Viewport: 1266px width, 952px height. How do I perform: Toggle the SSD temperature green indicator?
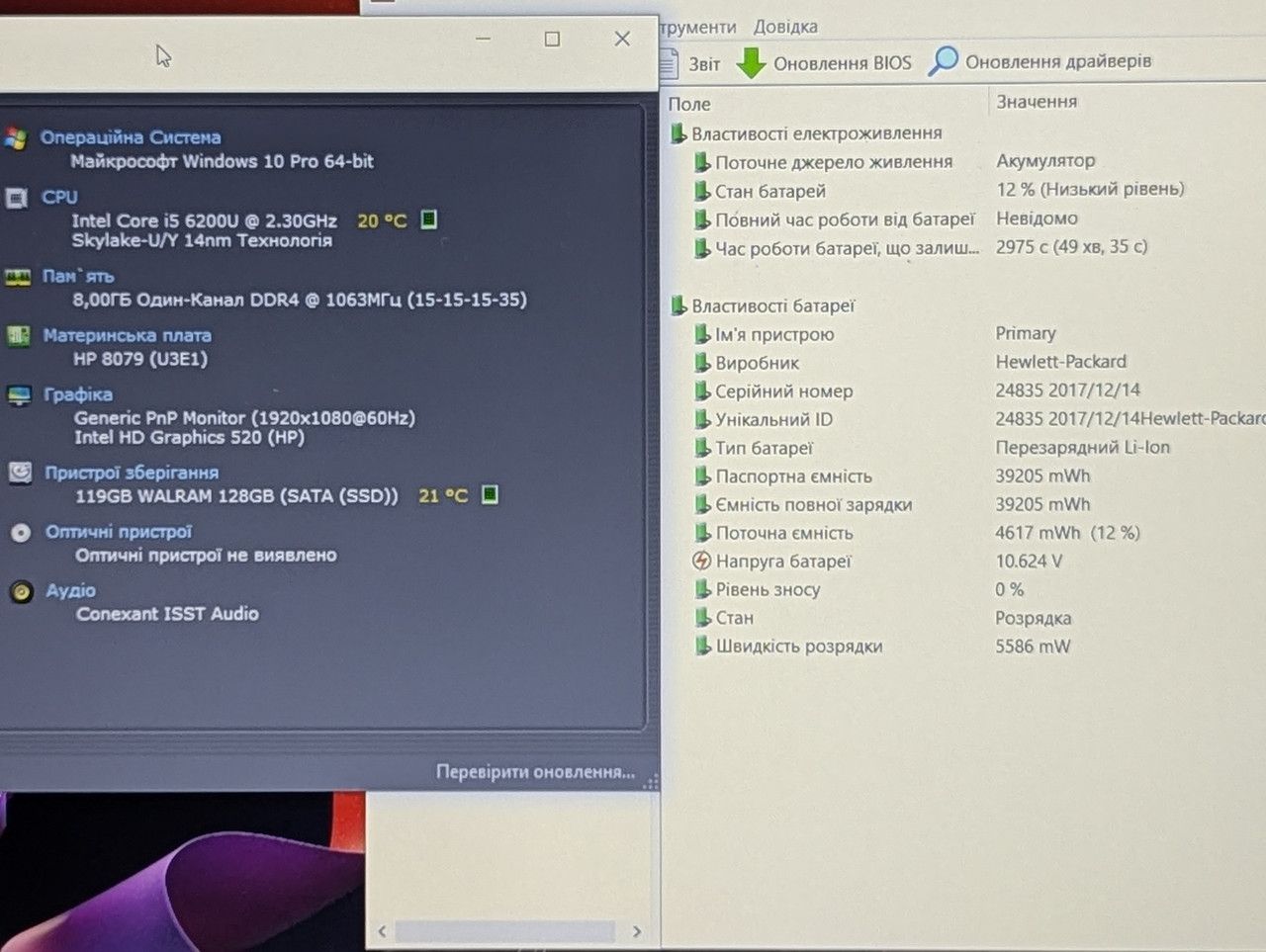pos(490,494)
